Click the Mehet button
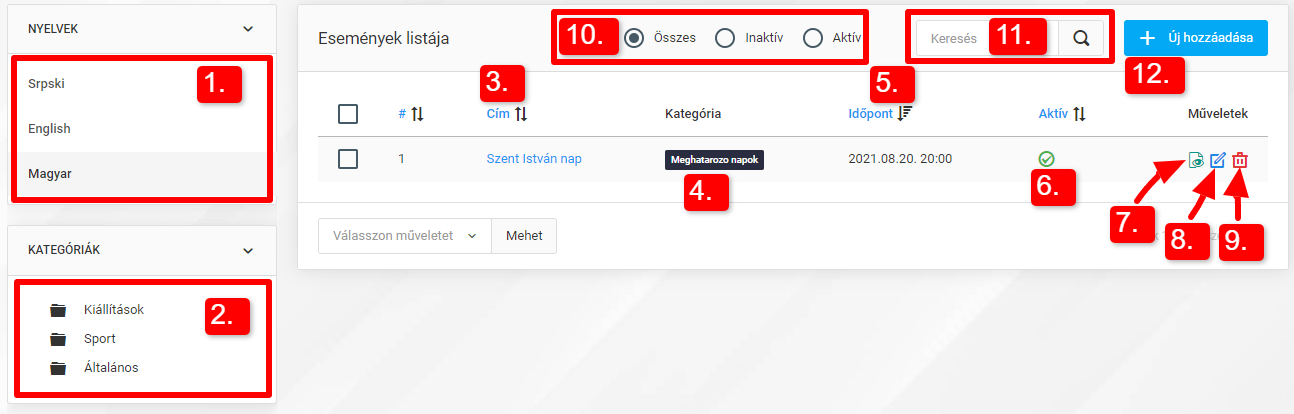Viewport: 1294px width, 414px height. pos(524,236)
